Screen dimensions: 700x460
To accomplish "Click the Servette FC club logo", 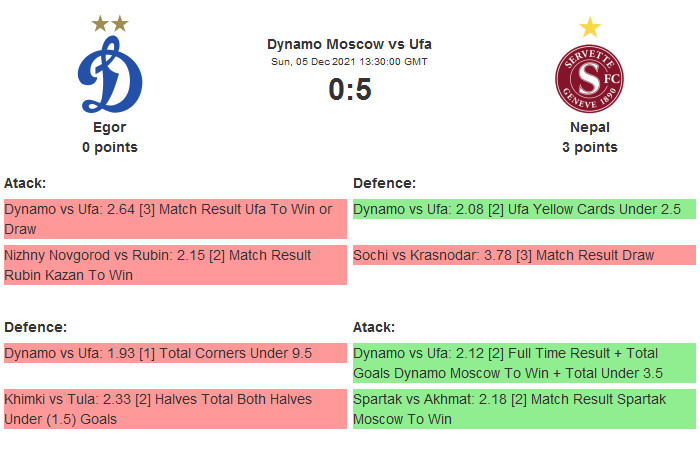I will click(x=589, y=79).
